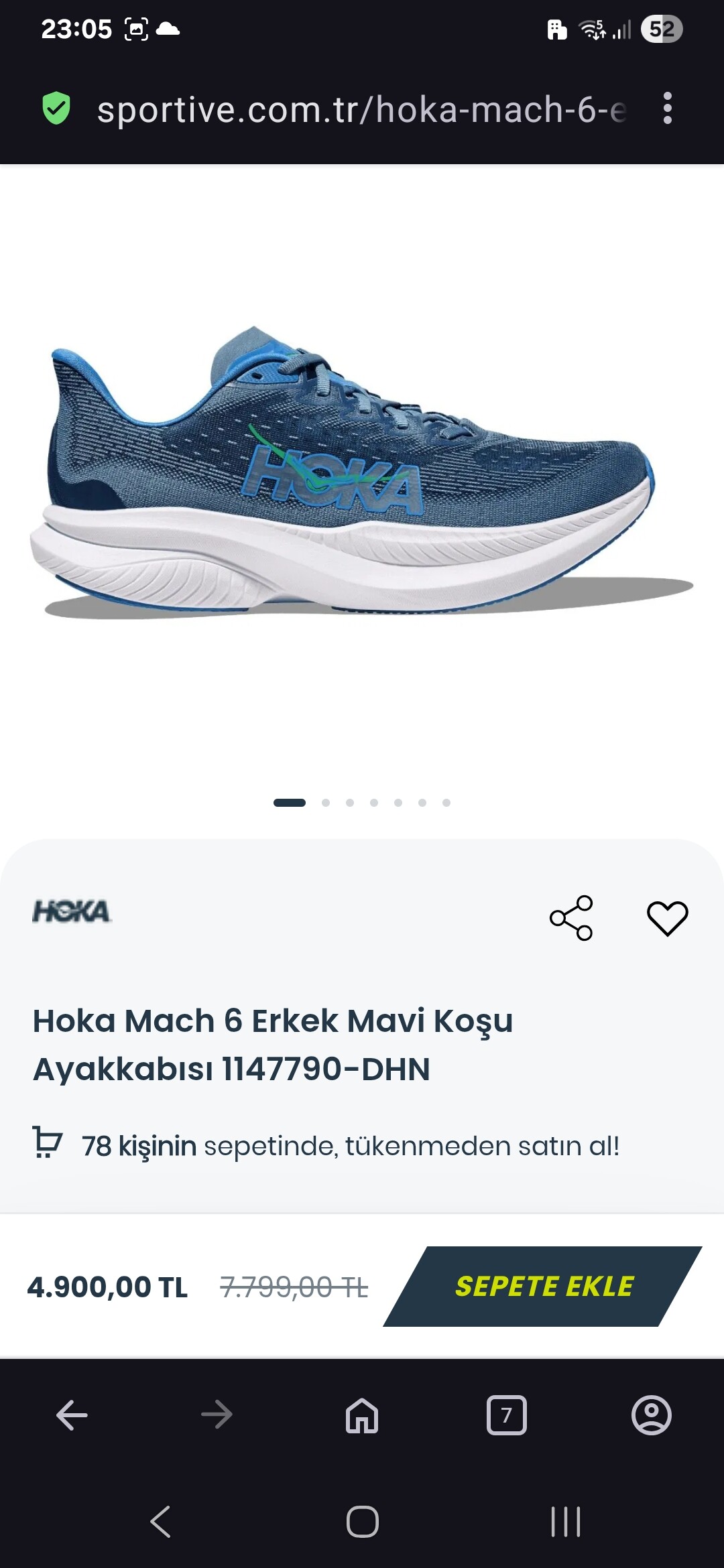Open the browser profile account icon

[652, 1415]
